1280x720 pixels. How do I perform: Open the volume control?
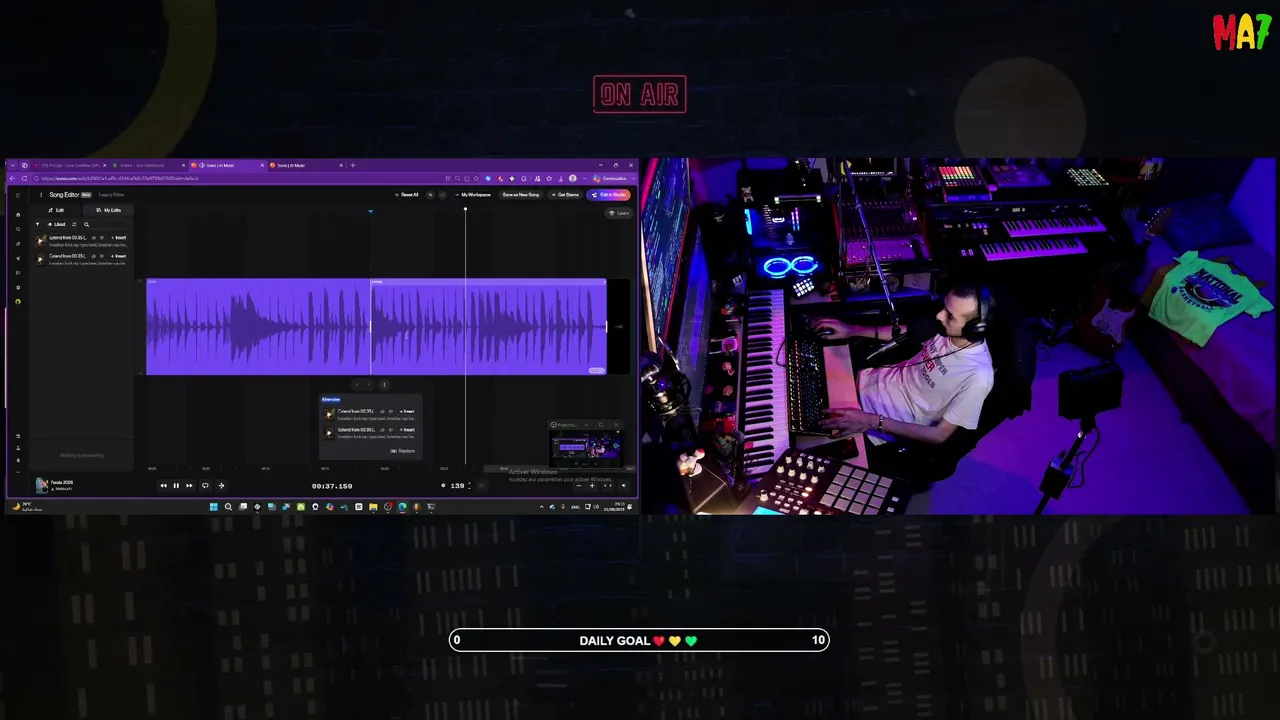[x=624, y=486]
